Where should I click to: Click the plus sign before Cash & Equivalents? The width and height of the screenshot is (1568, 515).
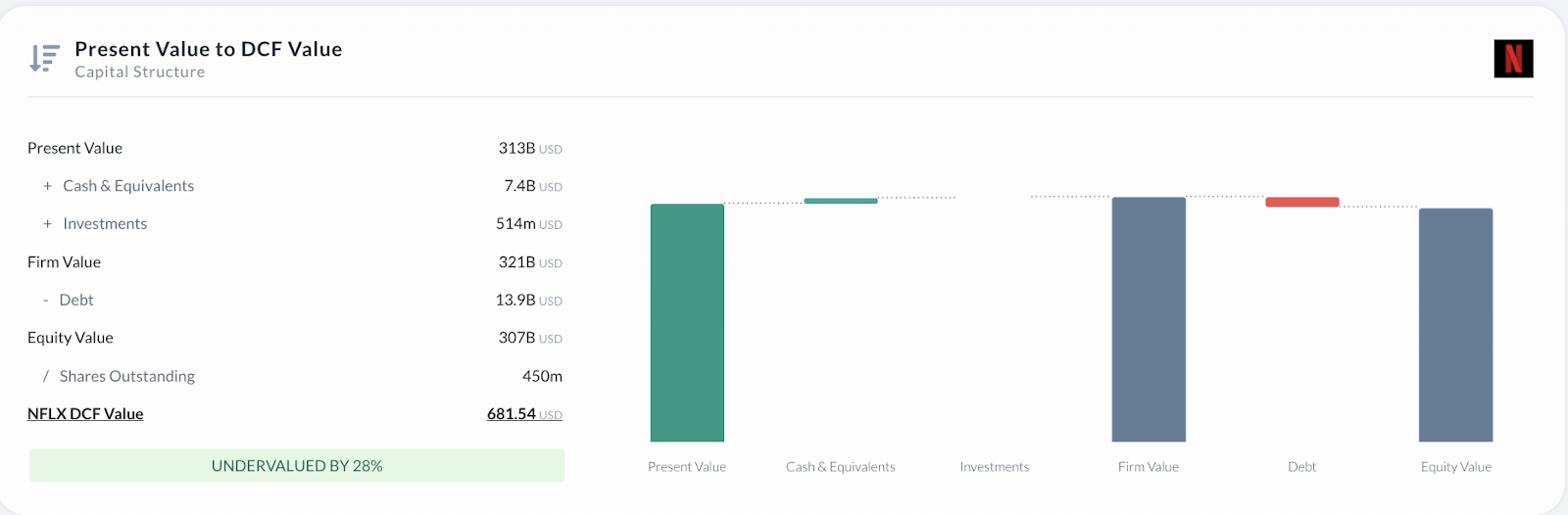coord(47,186)
